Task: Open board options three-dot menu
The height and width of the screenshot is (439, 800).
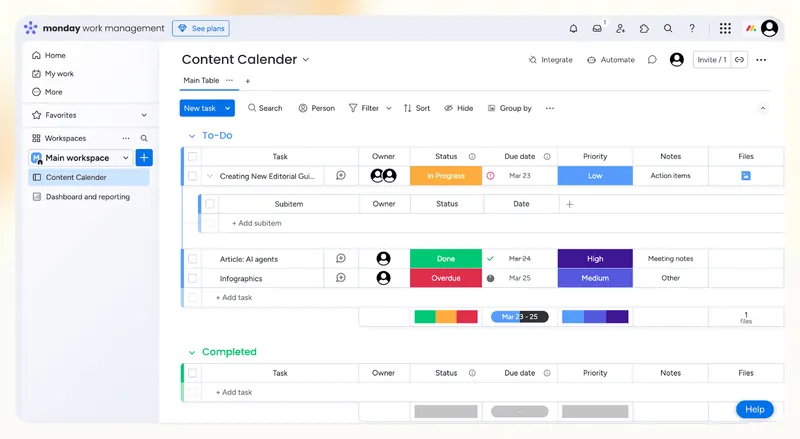Action: [x=761, y=60]
